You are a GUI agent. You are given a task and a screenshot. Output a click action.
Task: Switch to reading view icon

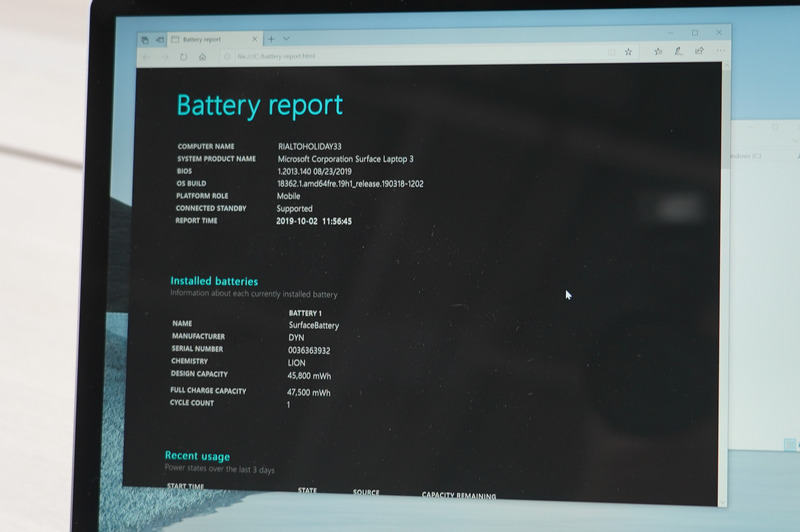(x=611, y=52)
